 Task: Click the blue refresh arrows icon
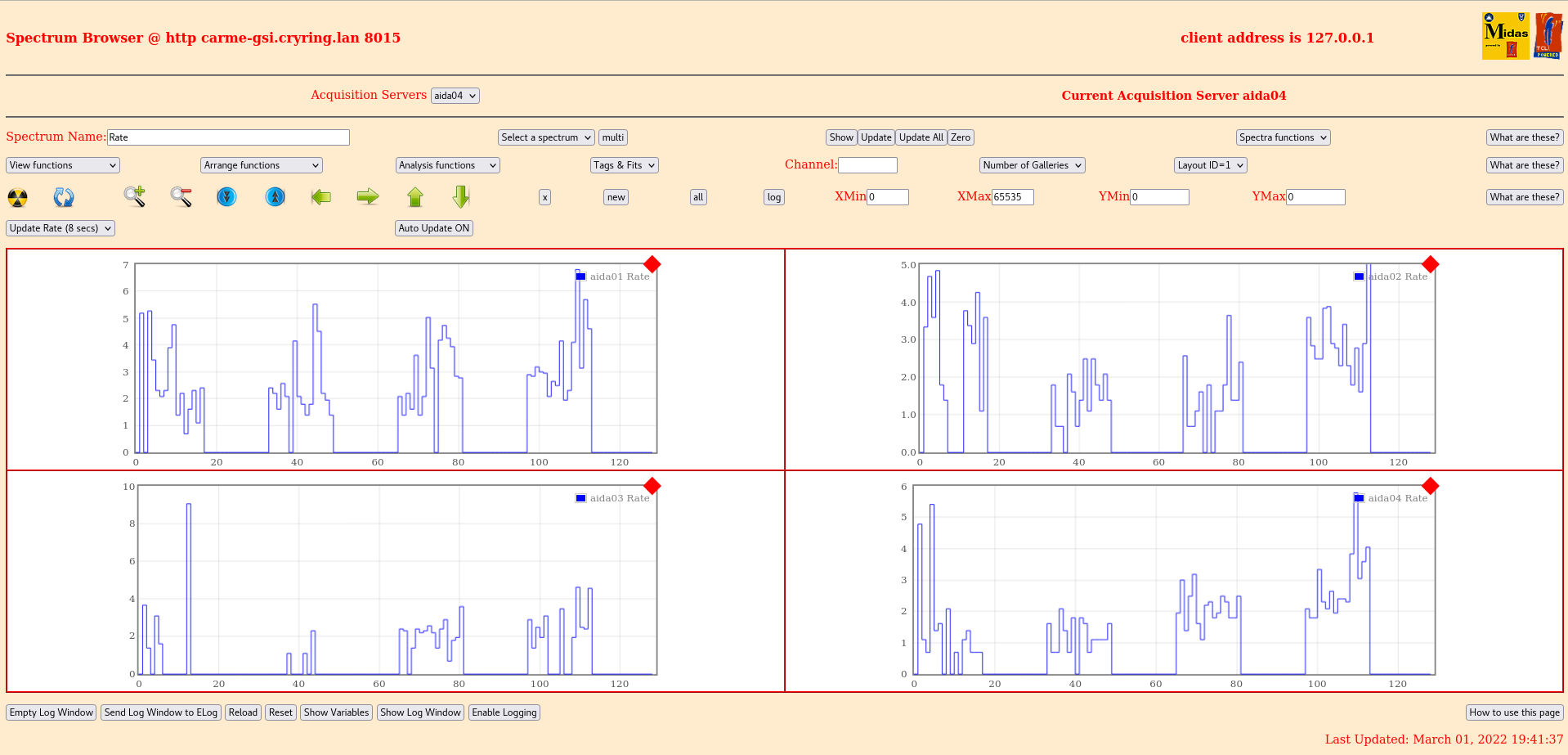(64, 197)
